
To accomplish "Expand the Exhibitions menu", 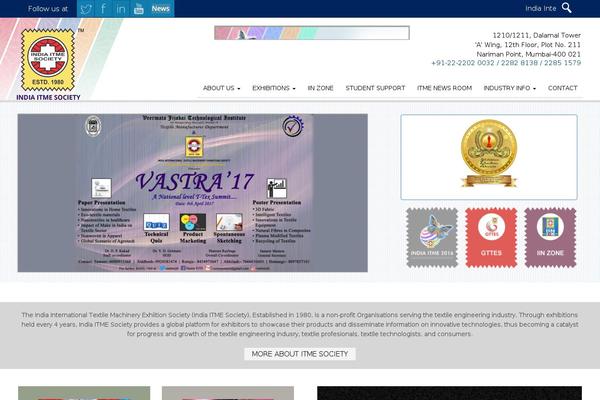I will coord(274,88).
